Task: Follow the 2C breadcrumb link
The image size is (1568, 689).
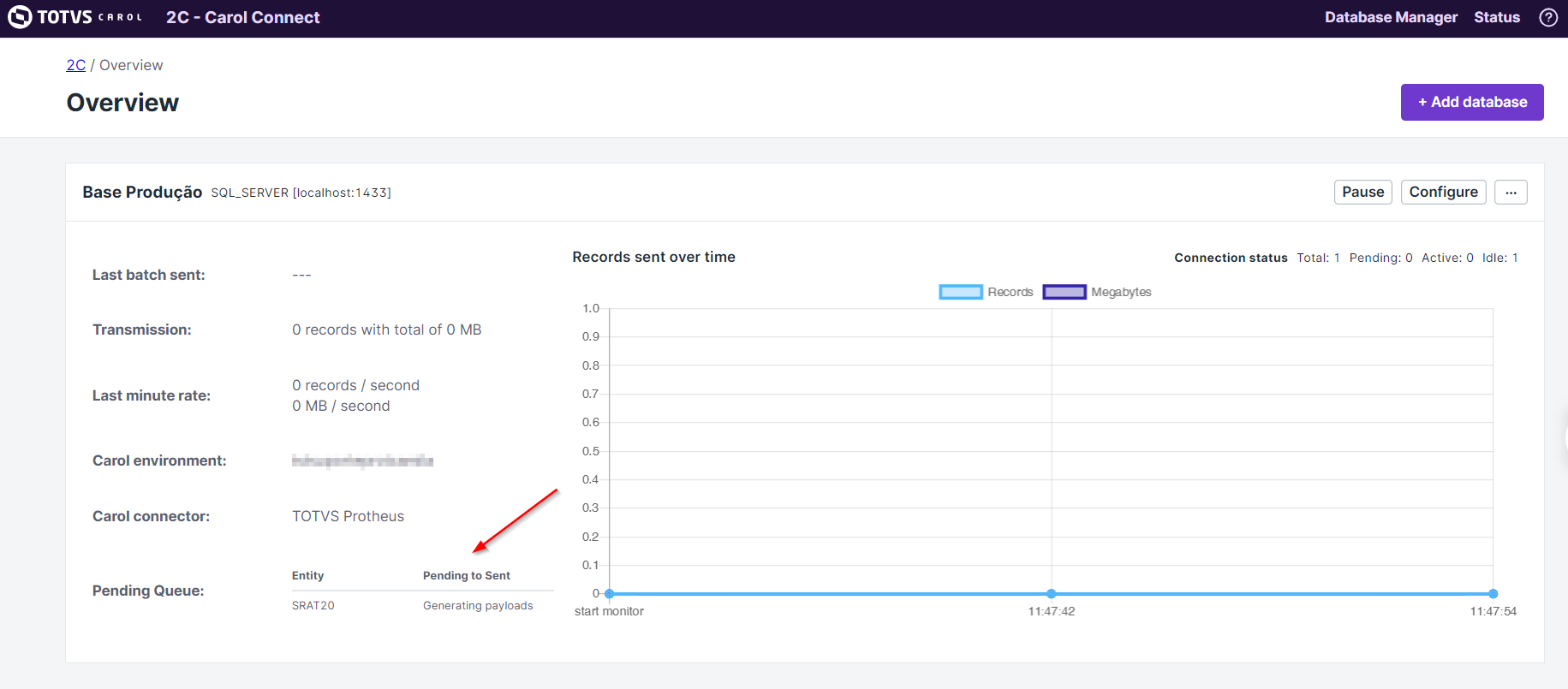Action: click(76, 65)
